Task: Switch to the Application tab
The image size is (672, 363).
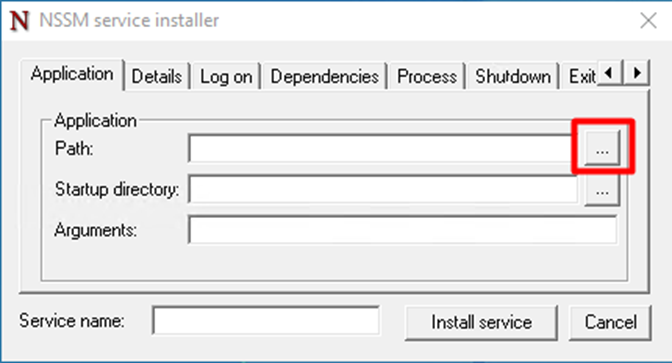Action: pos(72,75)
